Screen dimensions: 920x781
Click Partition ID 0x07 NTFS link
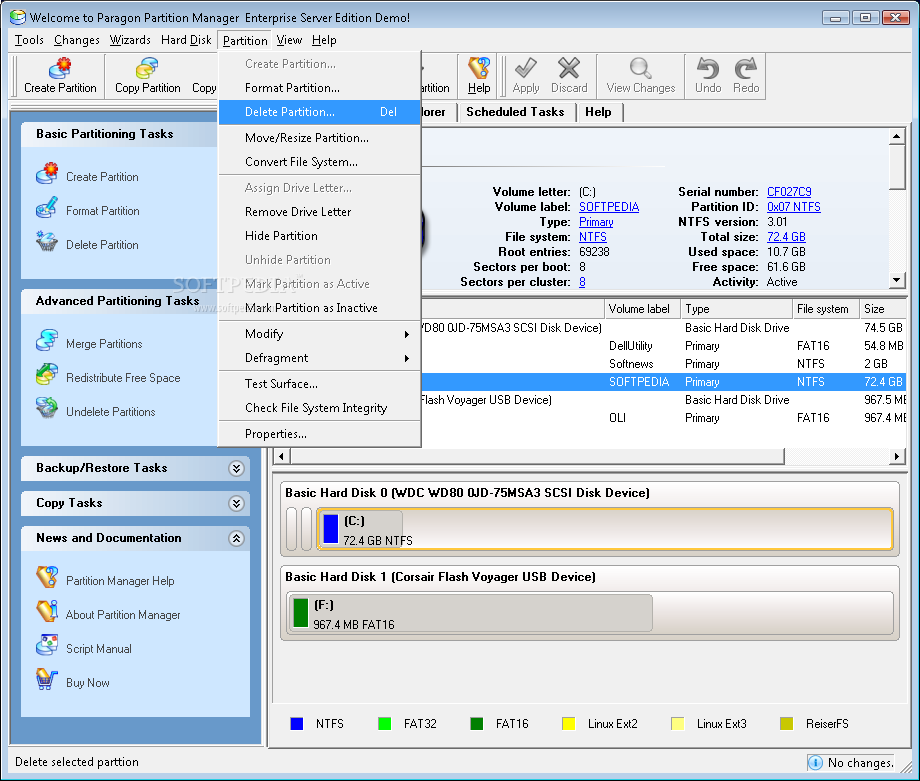[x=794, y=207]
